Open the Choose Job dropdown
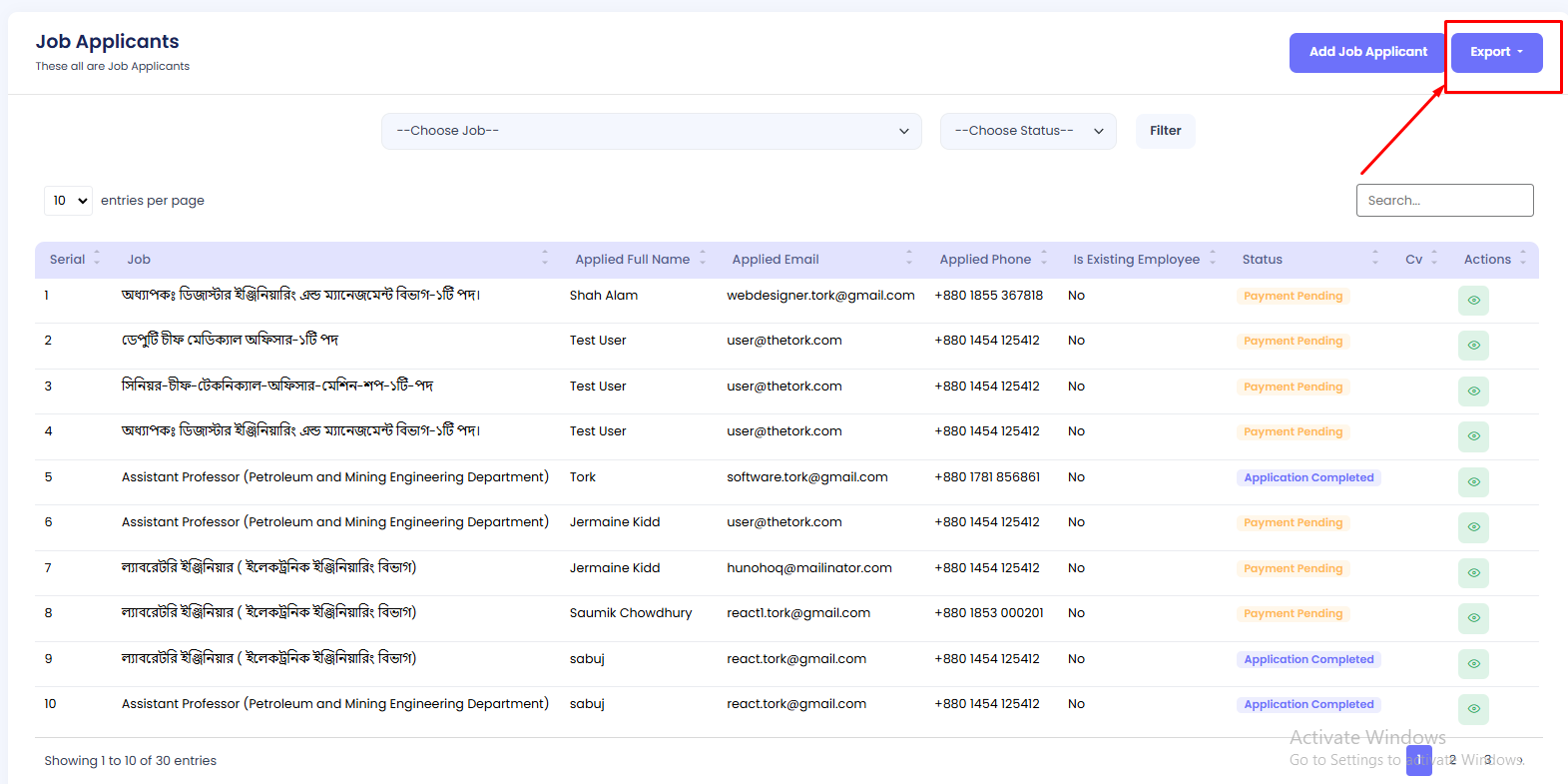Screen dimensions: 1568x784 [652, 131]
